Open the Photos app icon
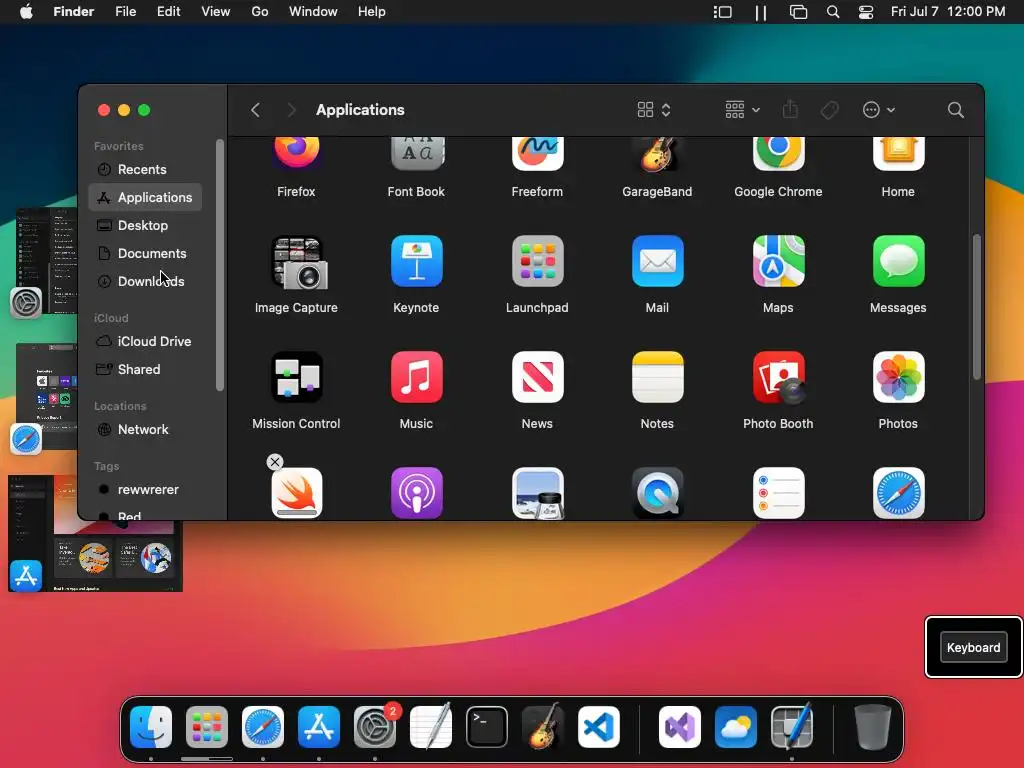 [x=898, y=377]
